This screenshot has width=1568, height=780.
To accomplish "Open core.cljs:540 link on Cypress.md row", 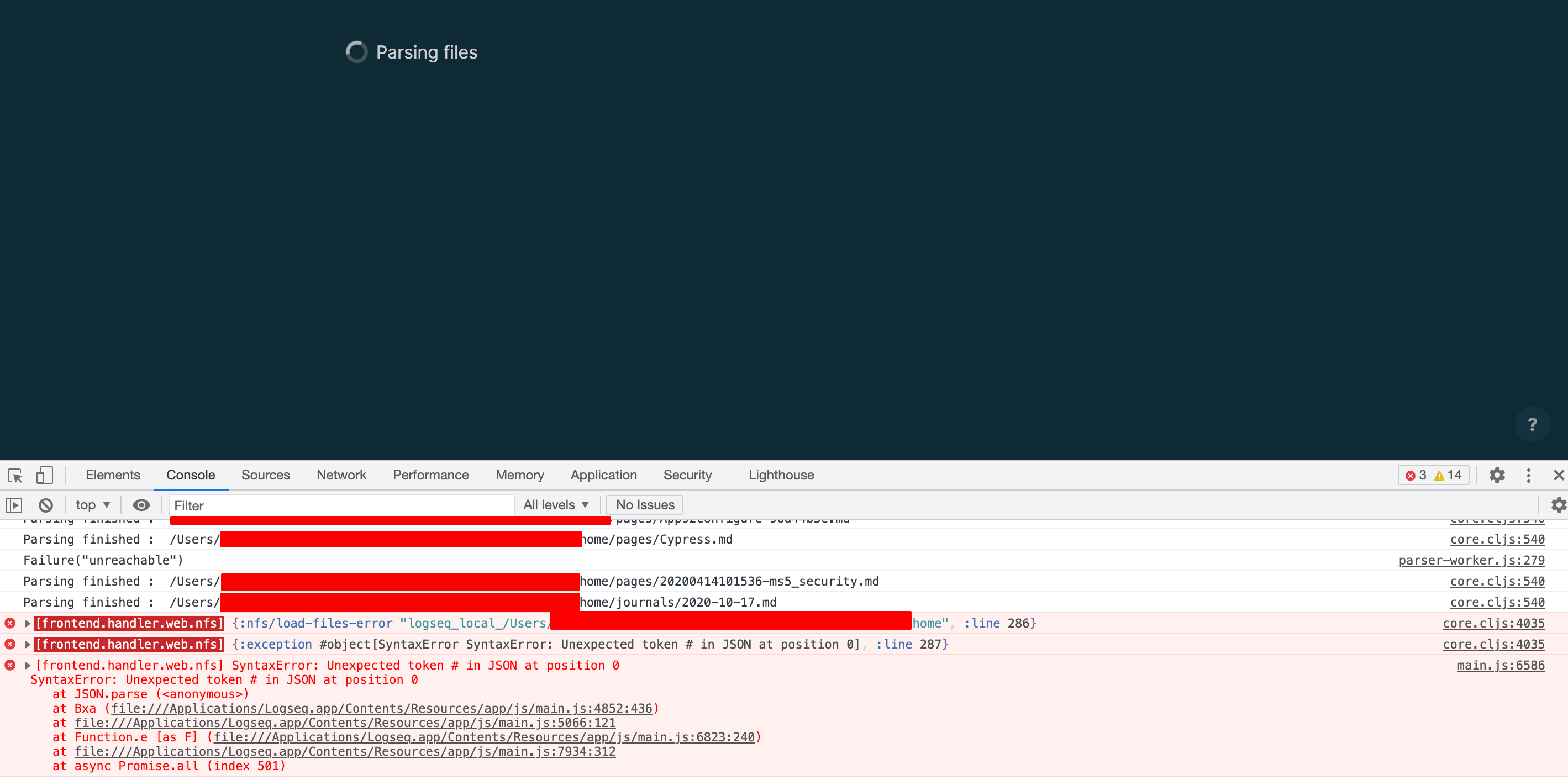I will (1497, 540).
